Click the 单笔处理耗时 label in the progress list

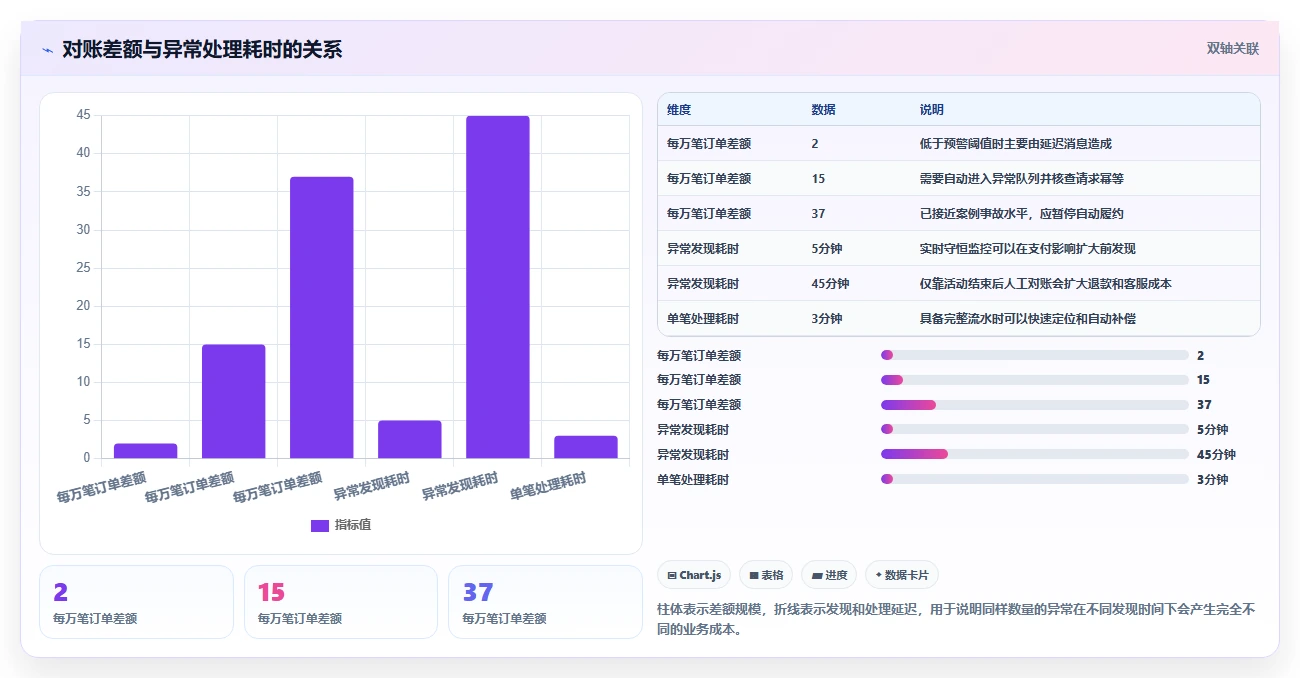point(693,479)
